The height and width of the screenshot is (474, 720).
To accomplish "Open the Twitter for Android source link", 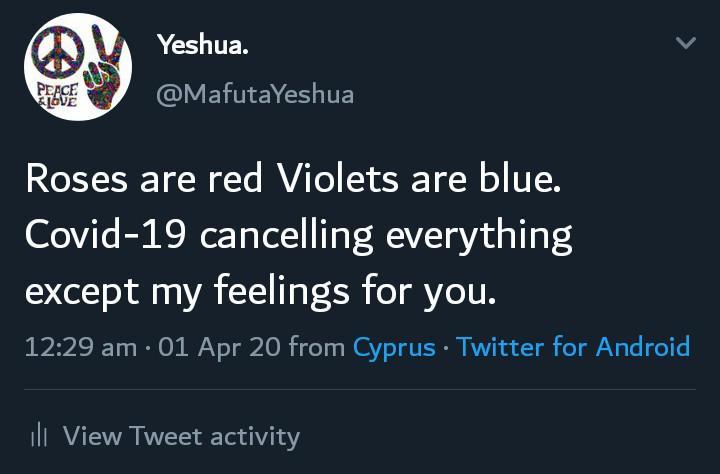I will coord(573,348).
